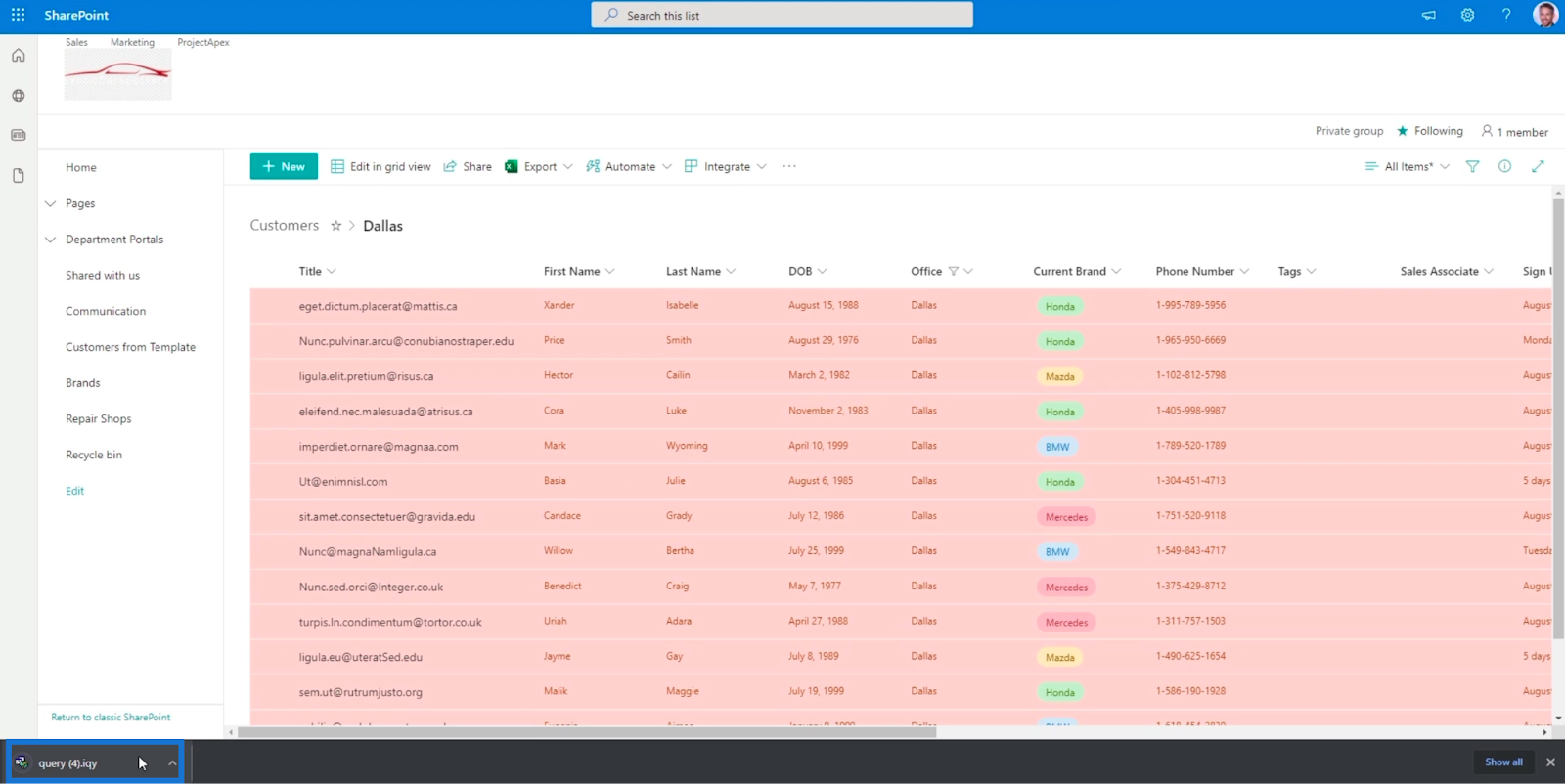Open Customers from Template
Image resolution: width=1565 pixels, height=784 pixels.
tap(130, 348)
